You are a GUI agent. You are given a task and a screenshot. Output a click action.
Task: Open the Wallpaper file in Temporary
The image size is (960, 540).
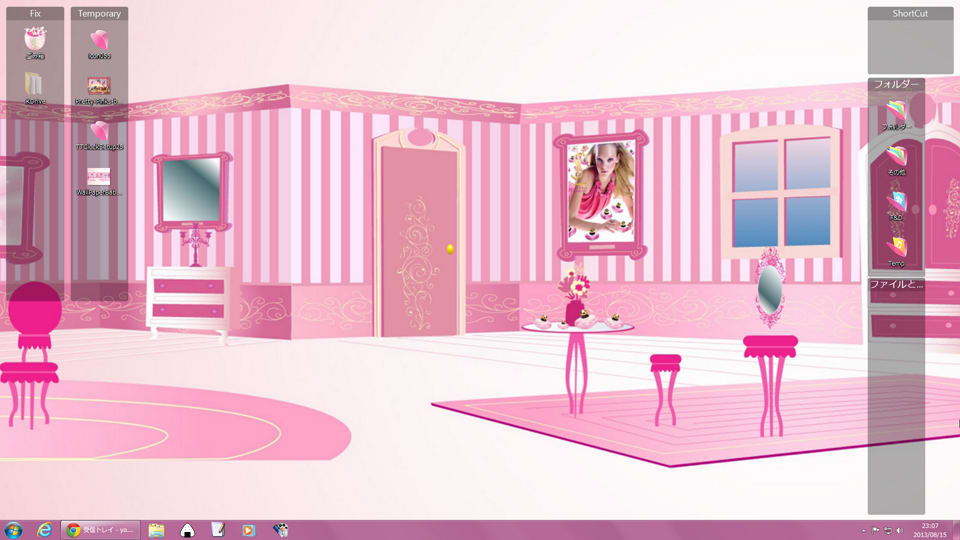pos(99,177)
